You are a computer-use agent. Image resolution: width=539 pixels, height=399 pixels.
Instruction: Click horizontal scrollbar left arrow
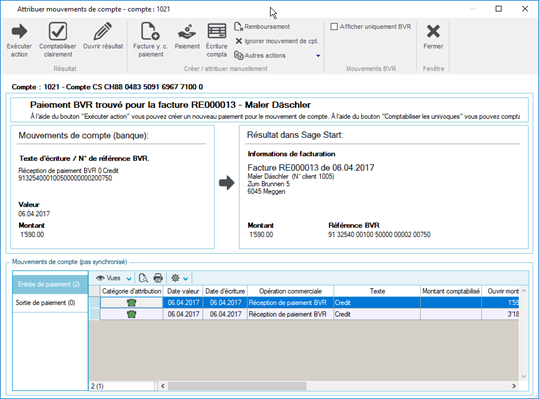click(163, 386)
